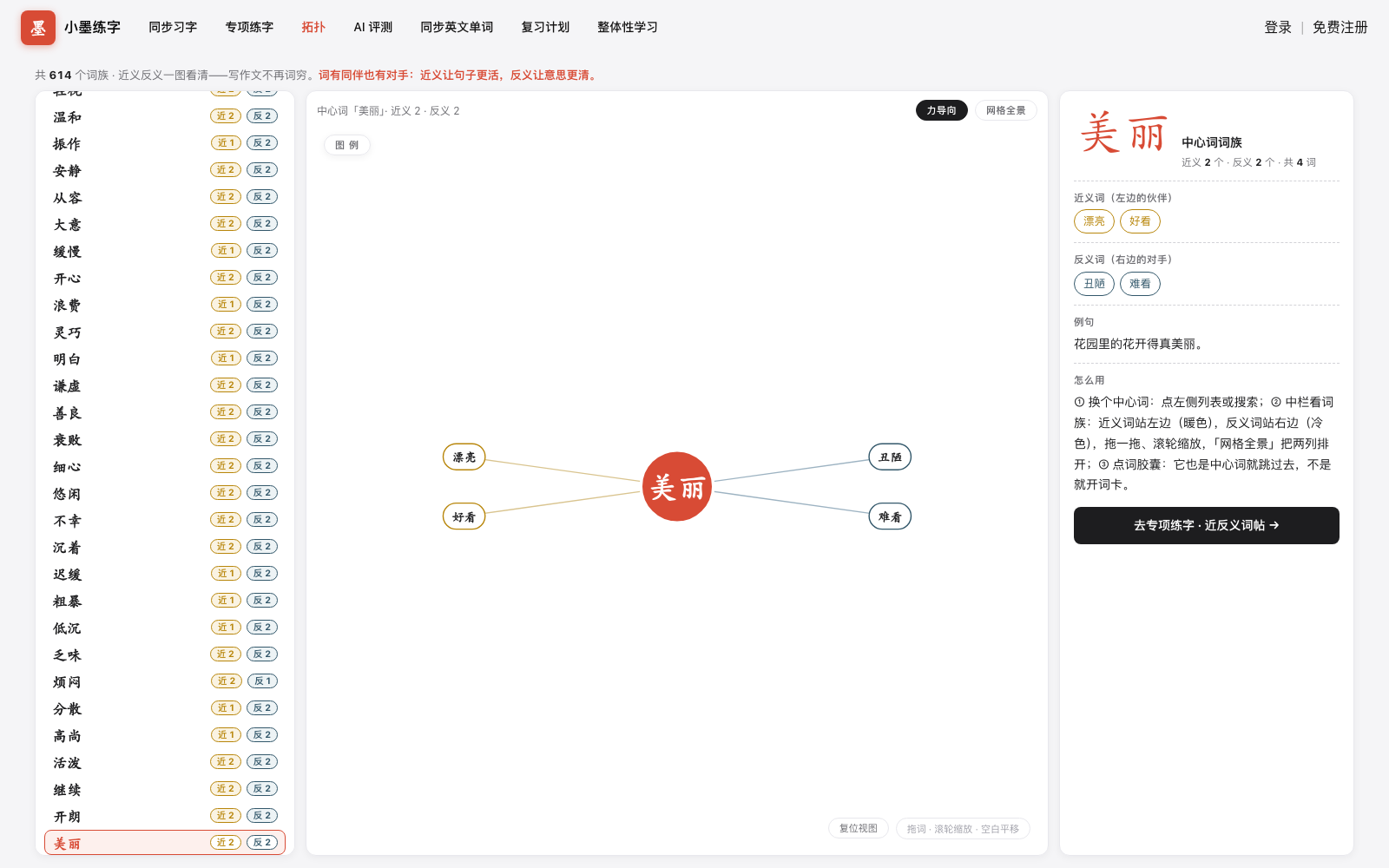Viewport: 1389px width, 868px height.
Task: Click the 登录 link
Action: coord(1278,28)
